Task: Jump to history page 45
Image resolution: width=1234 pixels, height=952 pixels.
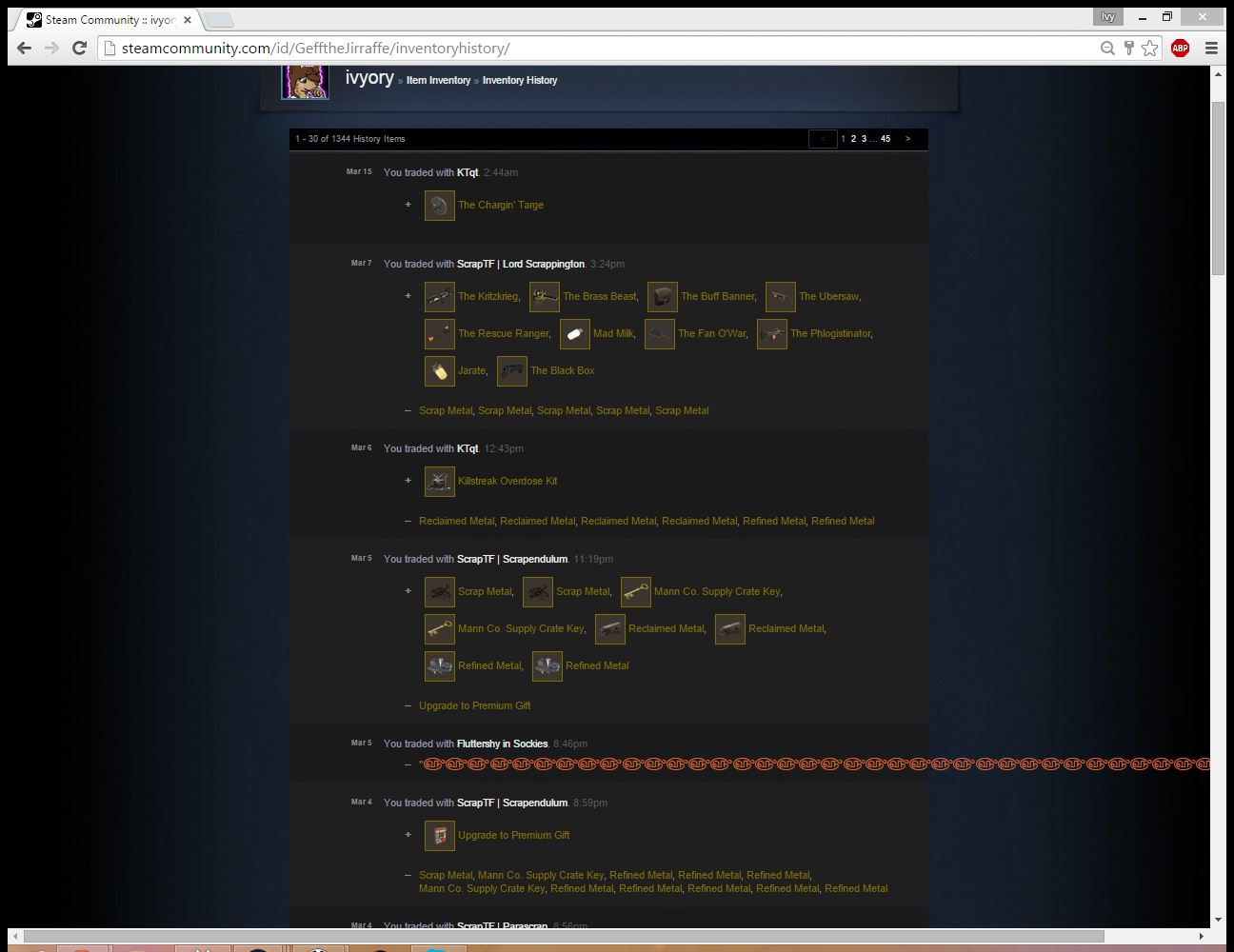Action: click(886, 139)
